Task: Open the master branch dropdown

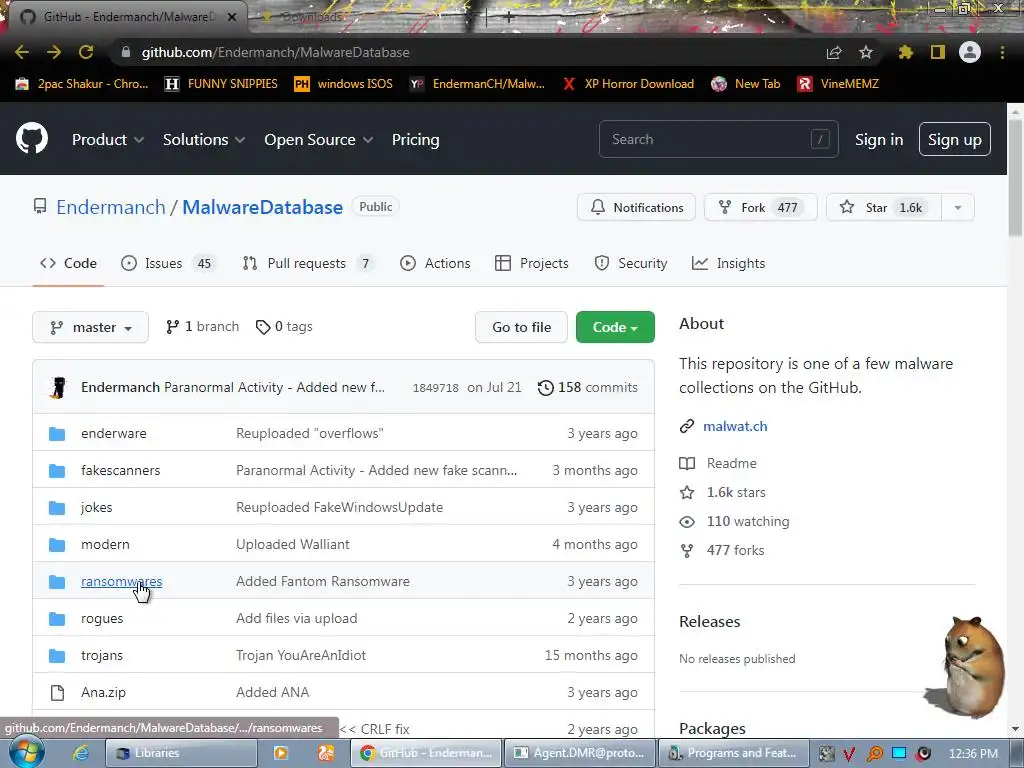Action: tap(91, 327)
